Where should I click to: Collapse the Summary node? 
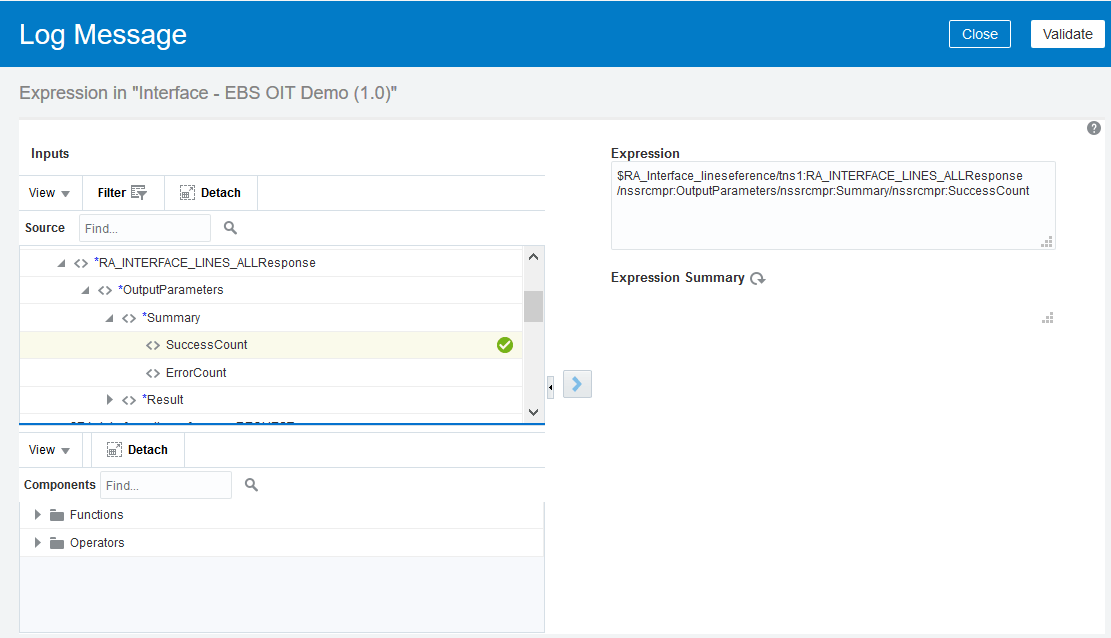pos(109,318)
